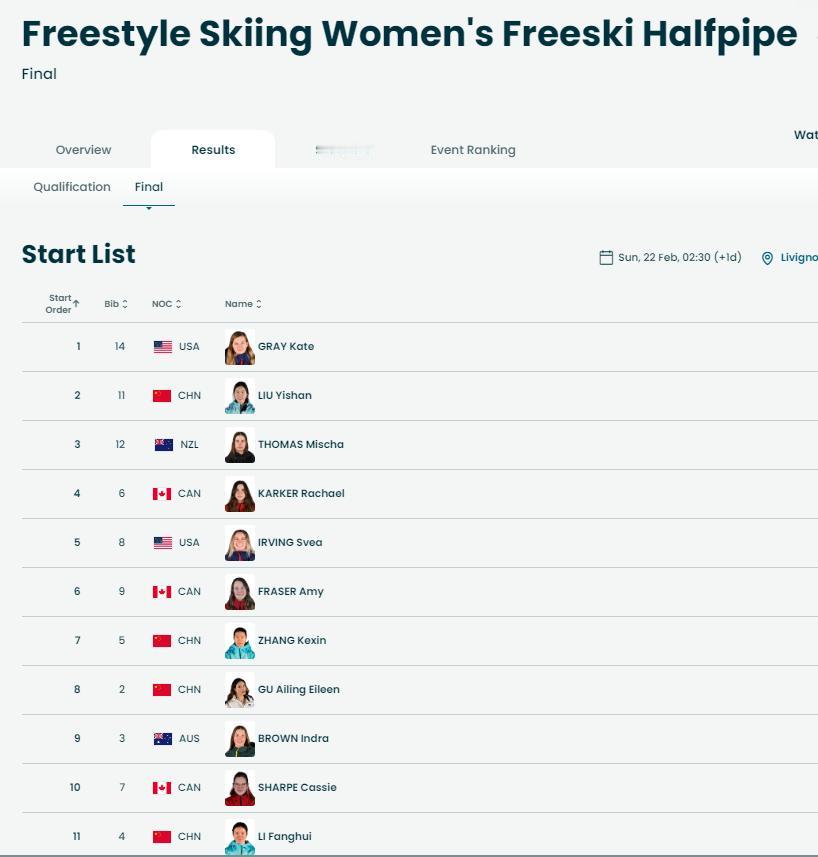Click the location pin icon near Livigno
This screenshot has height=857, width=818.
(x=767, y=258)
